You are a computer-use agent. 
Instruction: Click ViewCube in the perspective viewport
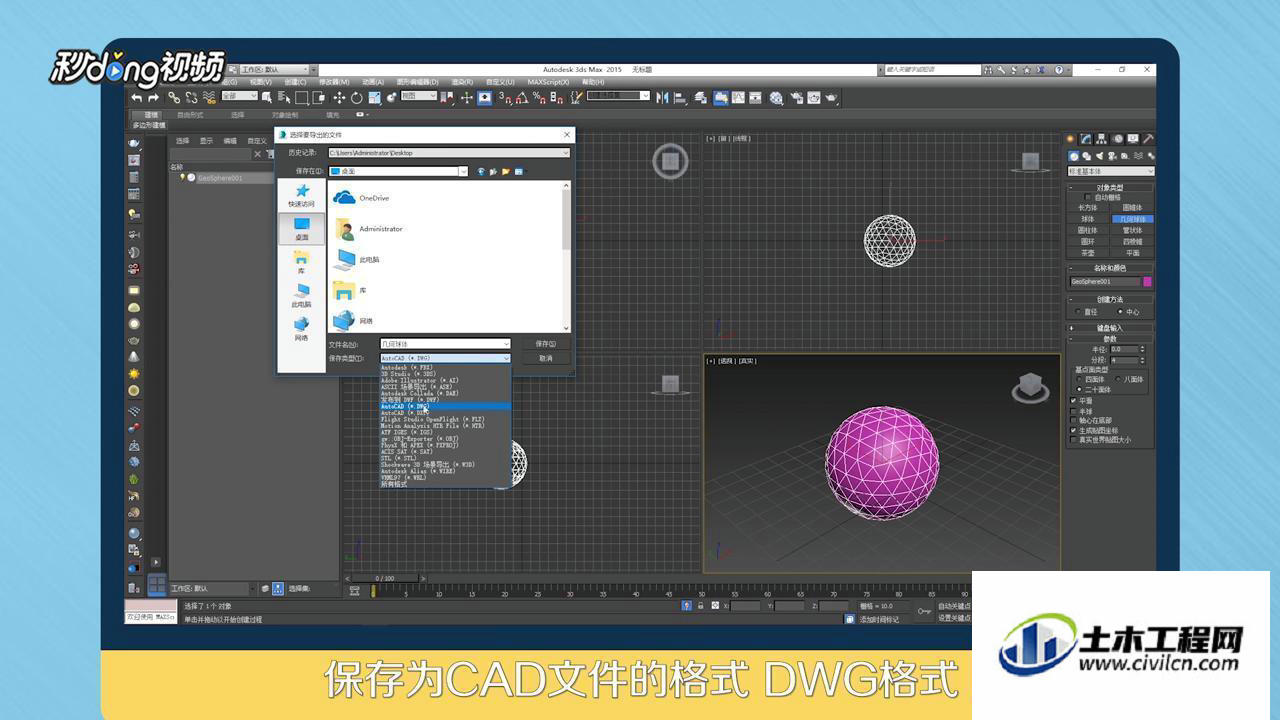pyautogui.click(x=1030, y=386)
